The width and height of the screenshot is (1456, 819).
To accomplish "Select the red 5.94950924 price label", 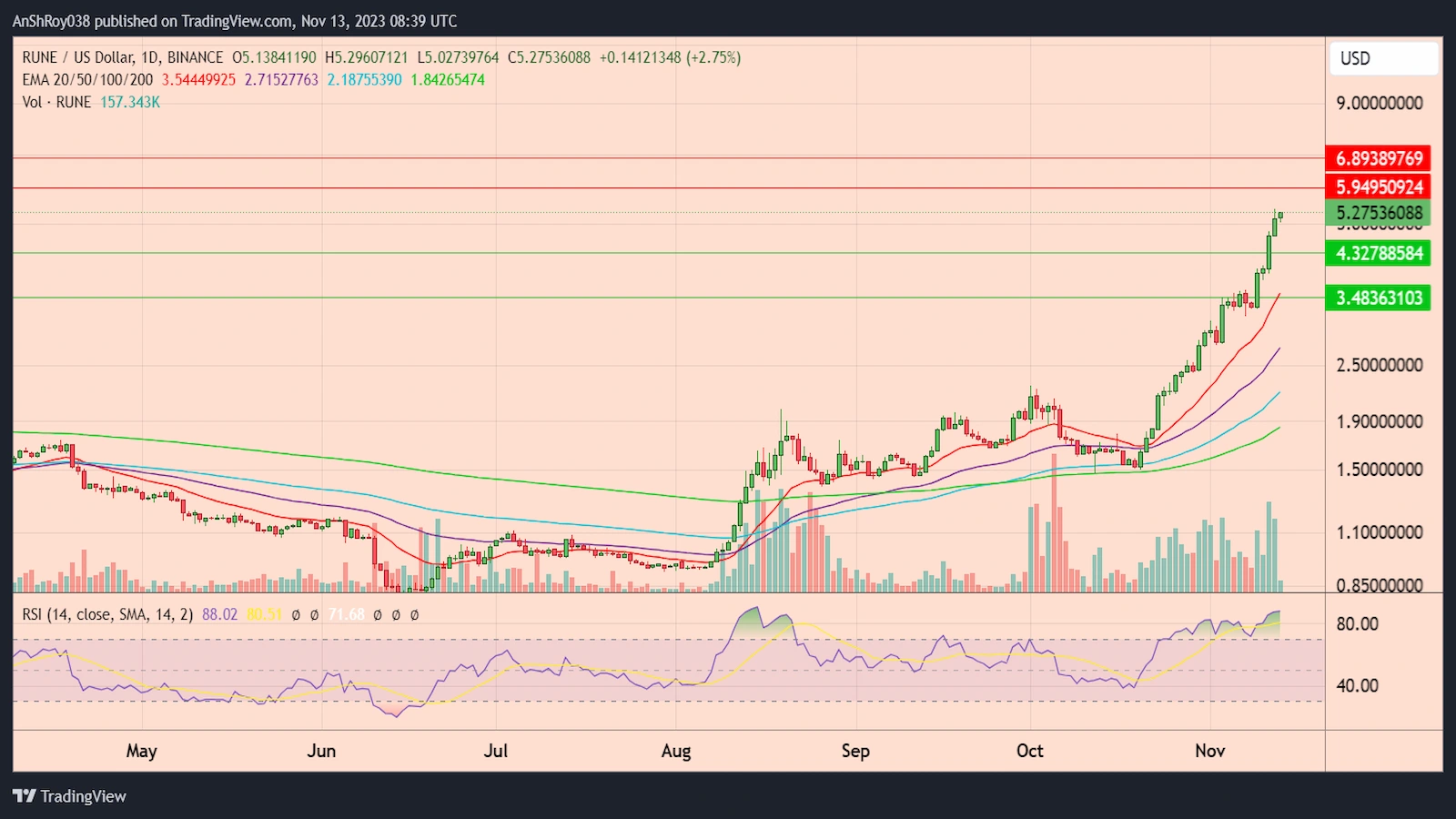I will (1378, 187).
